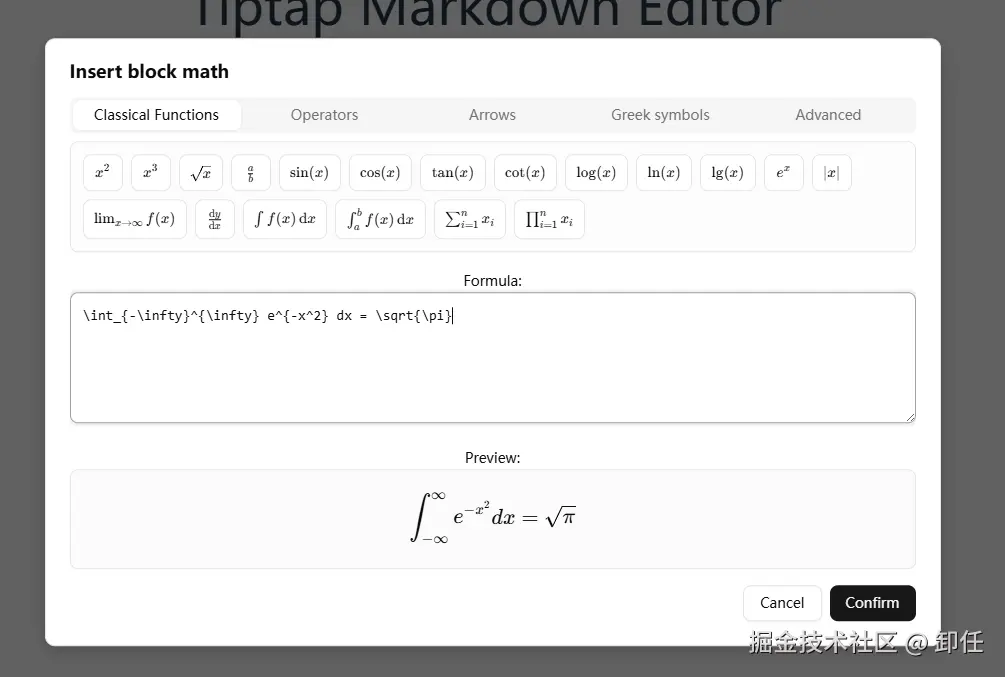Image resolution: width=1005 pixels, height=677 pixels.
Task: Insert the dy/dx derivative symbol
Action: (215, 219)
